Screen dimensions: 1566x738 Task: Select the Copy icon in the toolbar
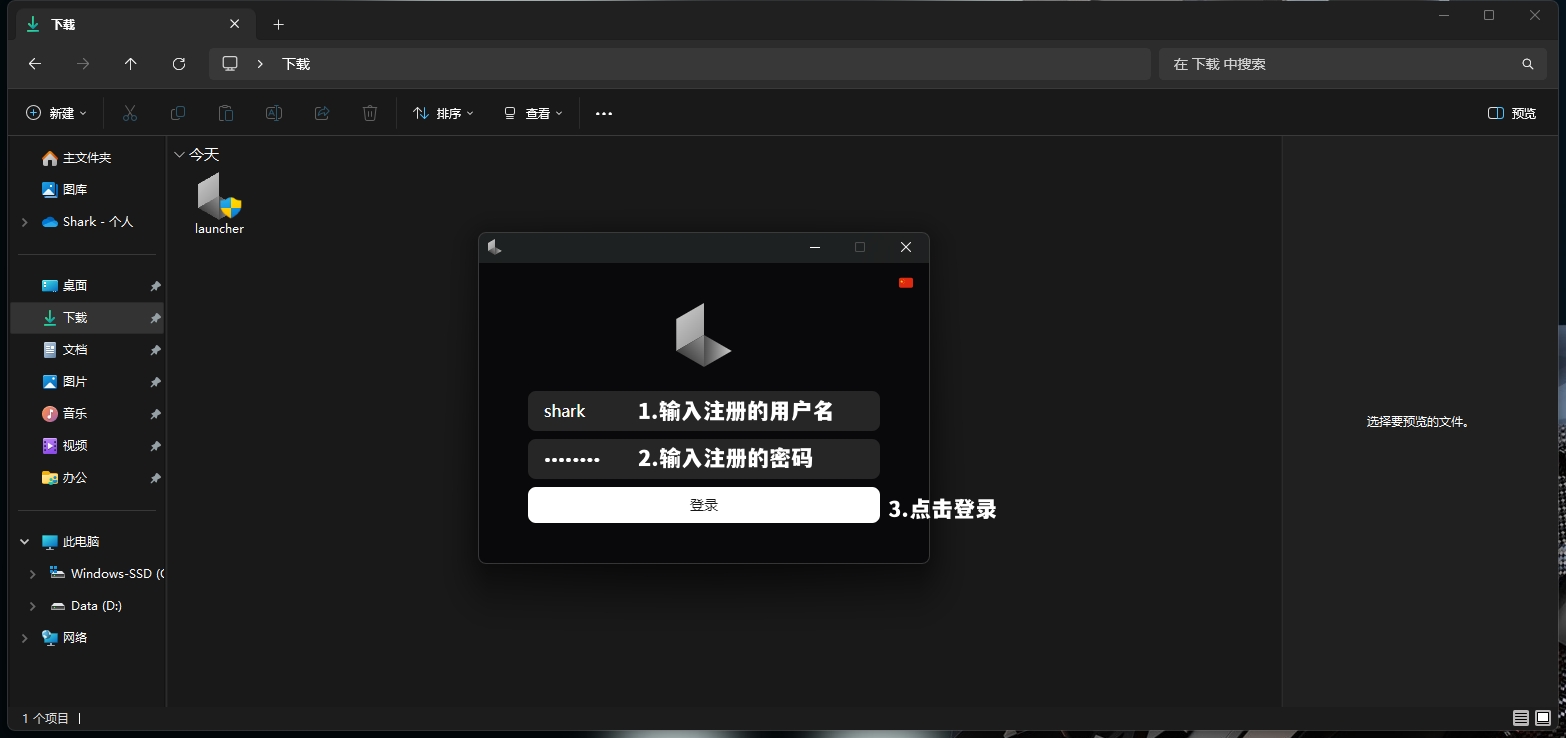pos(177,113)
